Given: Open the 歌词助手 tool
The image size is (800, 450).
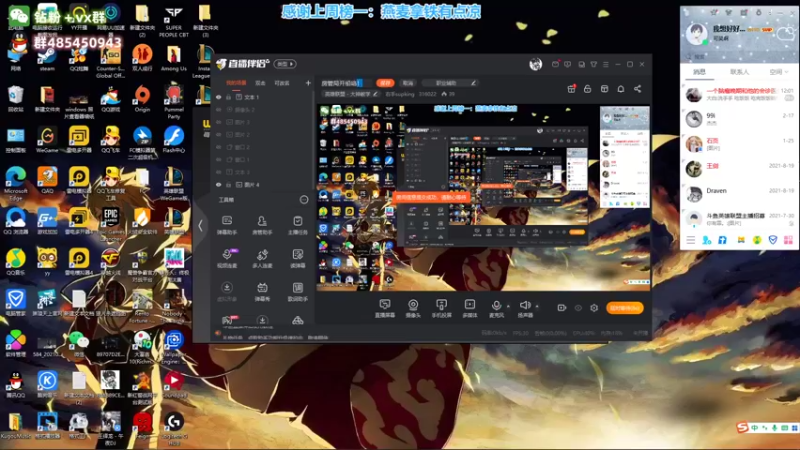Looking at the screenshot, I should [x=297, y=292].
